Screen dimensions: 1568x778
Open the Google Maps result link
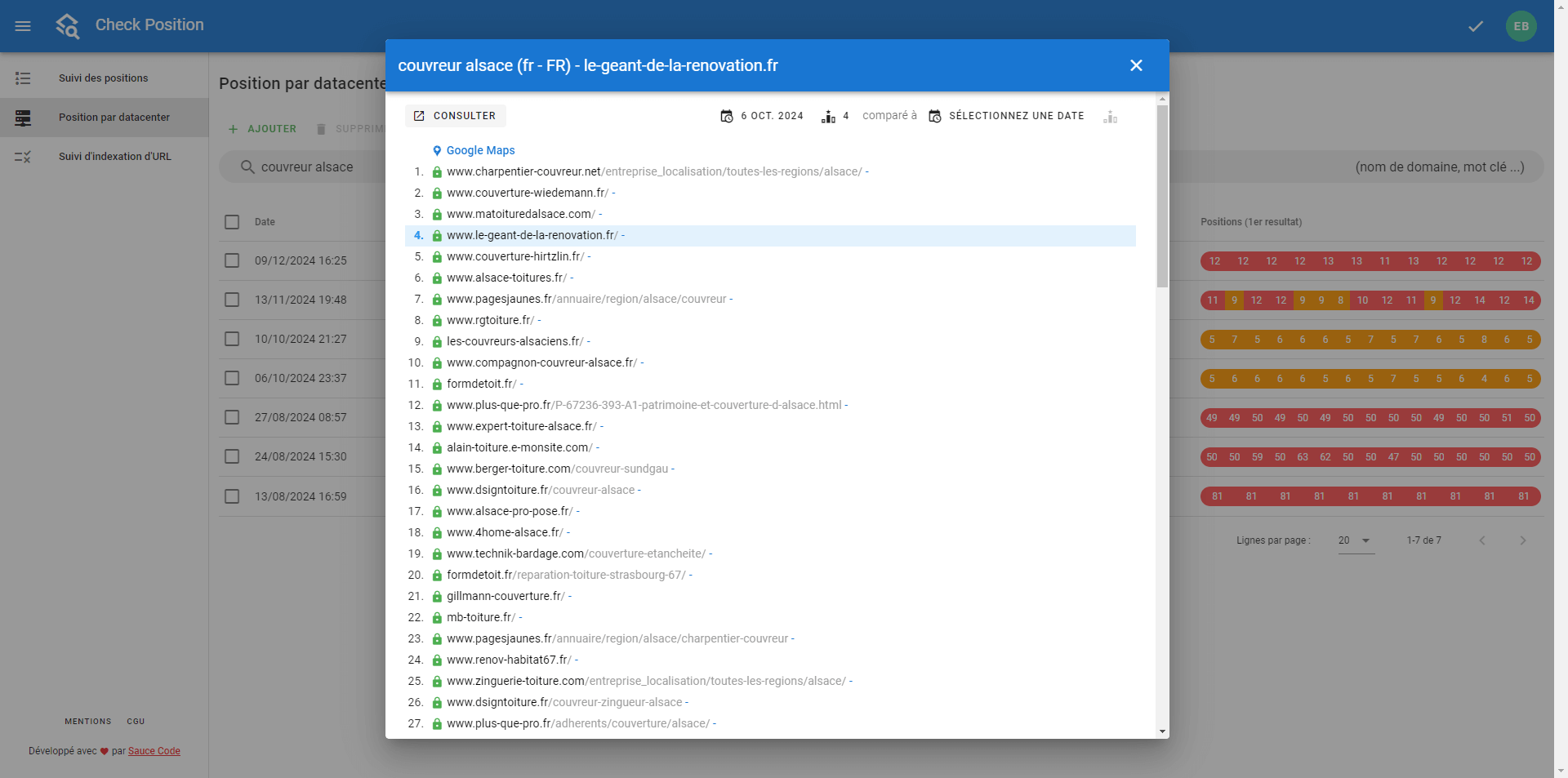pos(480,150)
